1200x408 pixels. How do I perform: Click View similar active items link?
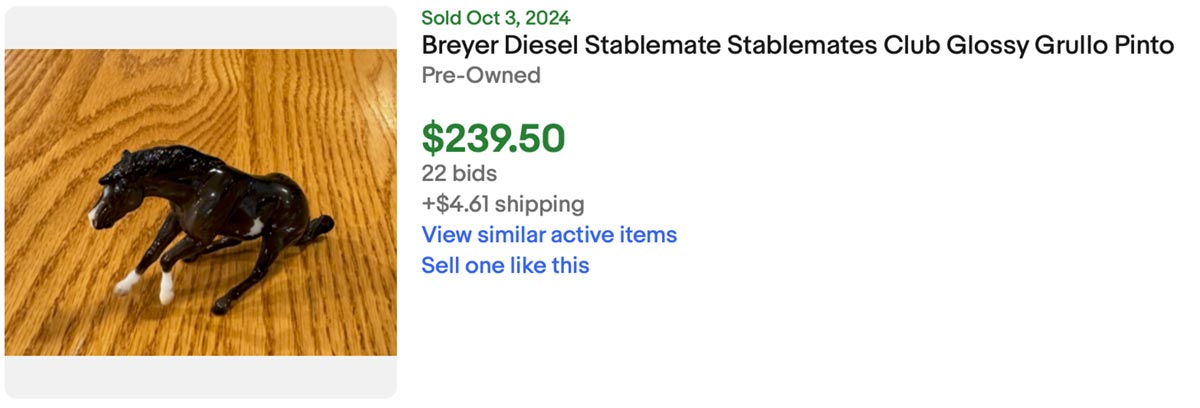click(549, 235)
